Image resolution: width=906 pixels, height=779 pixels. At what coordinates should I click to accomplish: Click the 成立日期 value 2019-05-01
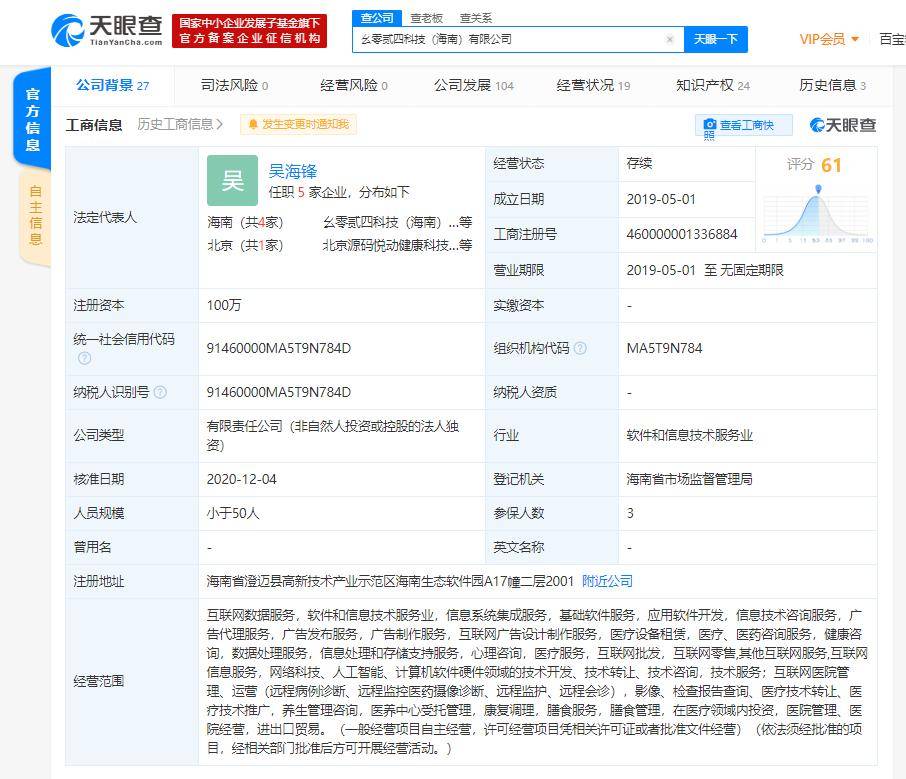[661, 199]
